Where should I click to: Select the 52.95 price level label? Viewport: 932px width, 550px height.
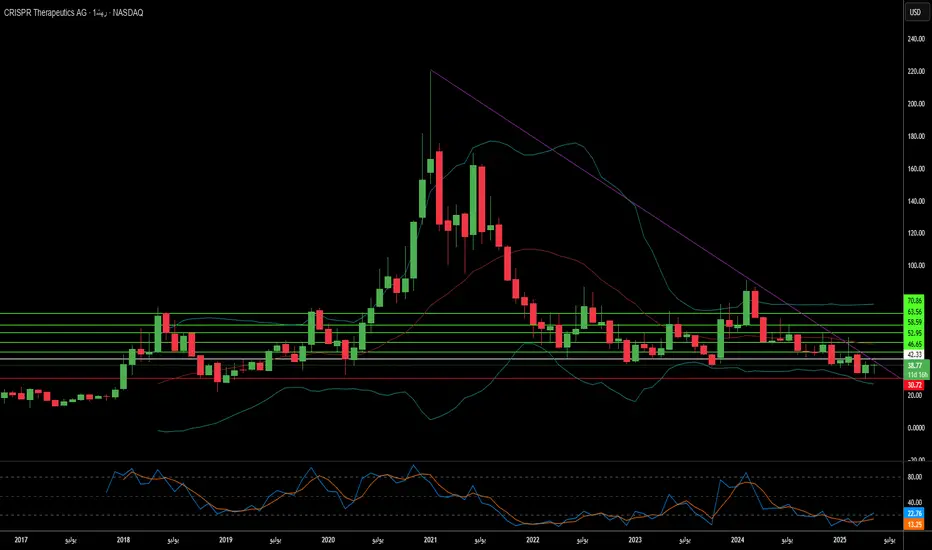pyautogui.click(x=914, y=333)
